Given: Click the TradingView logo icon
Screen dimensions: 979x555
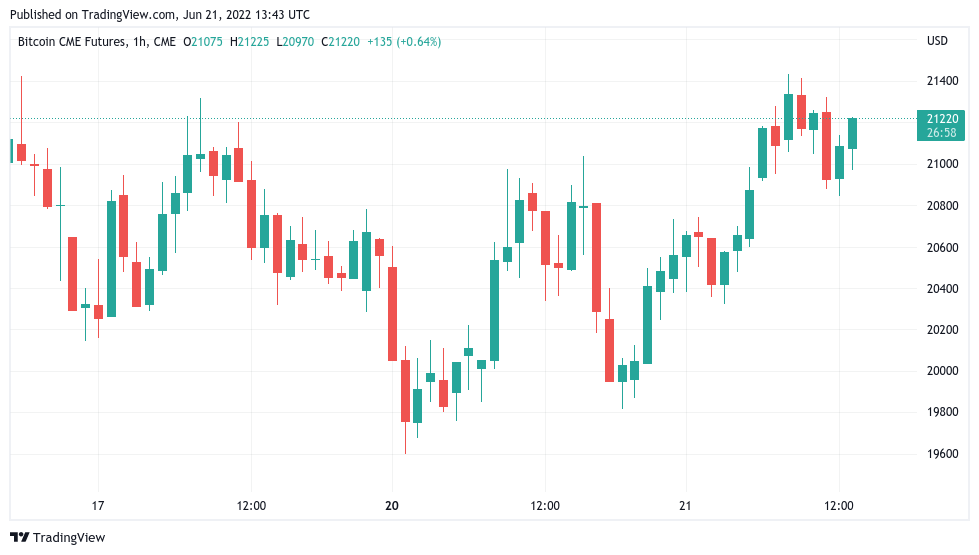Looking at the screenshot, I should (19, 538).
